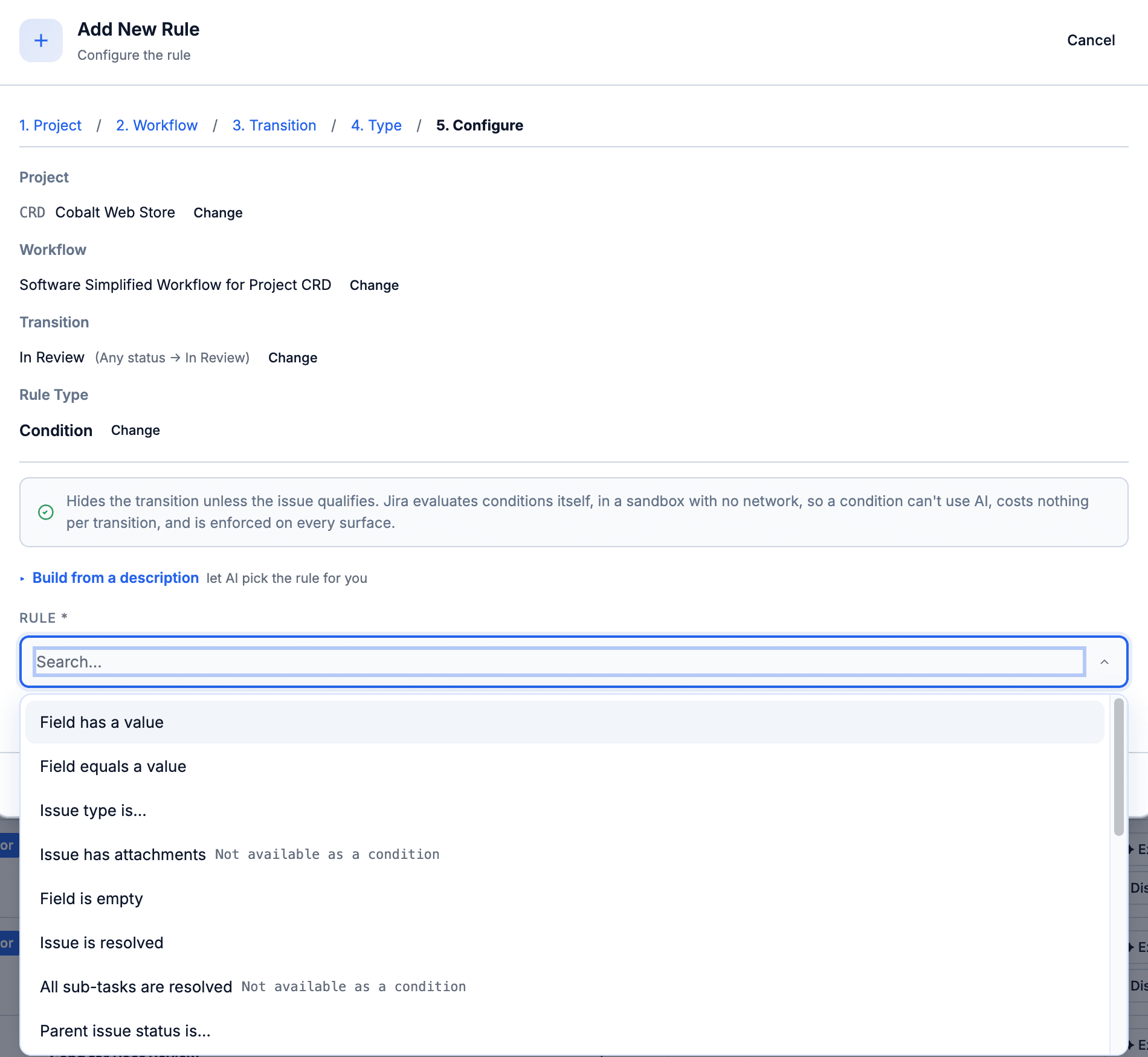Select the Field equals a value option

565,766
